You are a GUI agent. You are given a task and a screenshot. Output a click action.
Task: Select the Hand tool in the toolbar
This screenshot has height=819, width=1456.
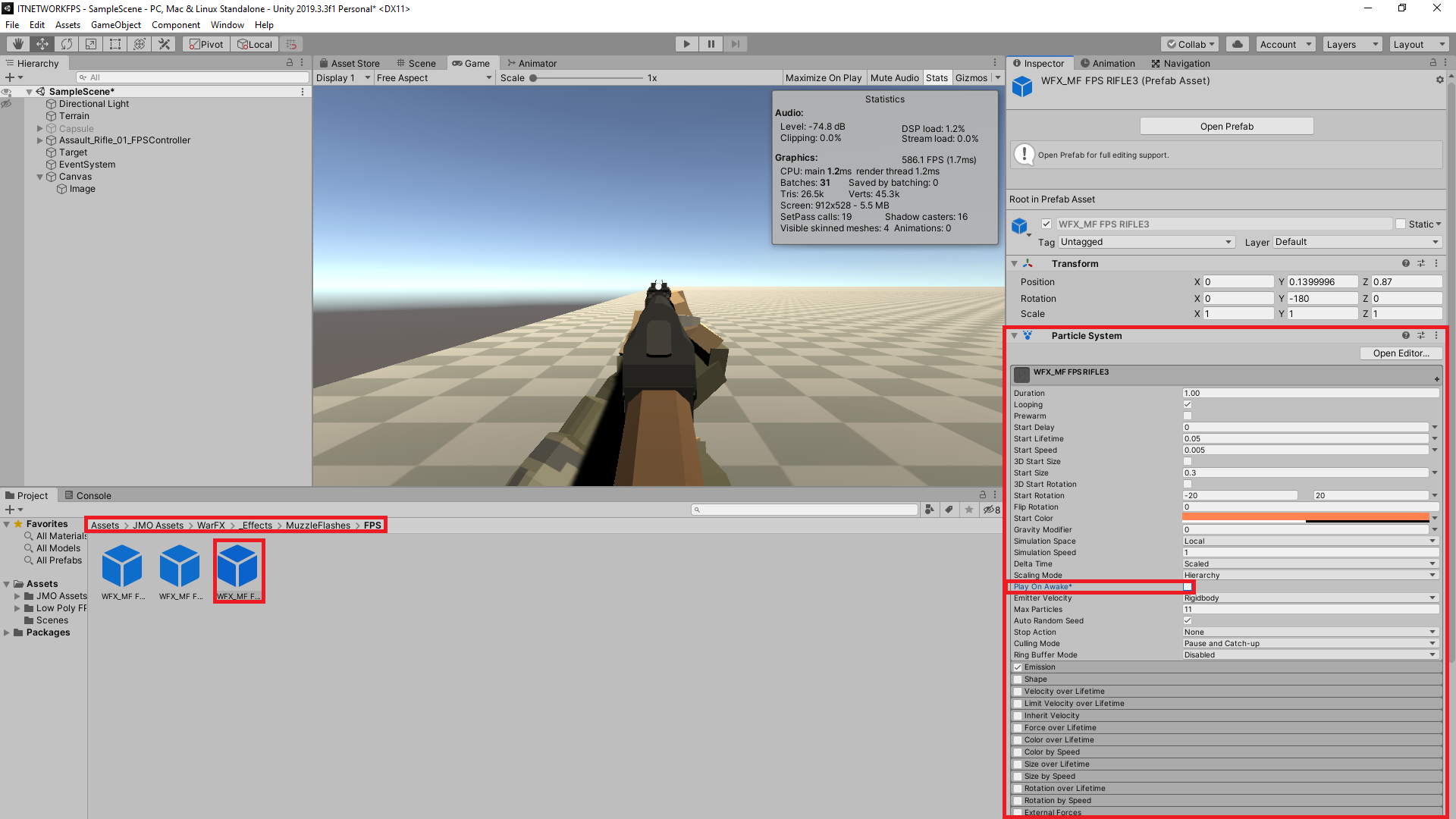click(x=17, y=43)
